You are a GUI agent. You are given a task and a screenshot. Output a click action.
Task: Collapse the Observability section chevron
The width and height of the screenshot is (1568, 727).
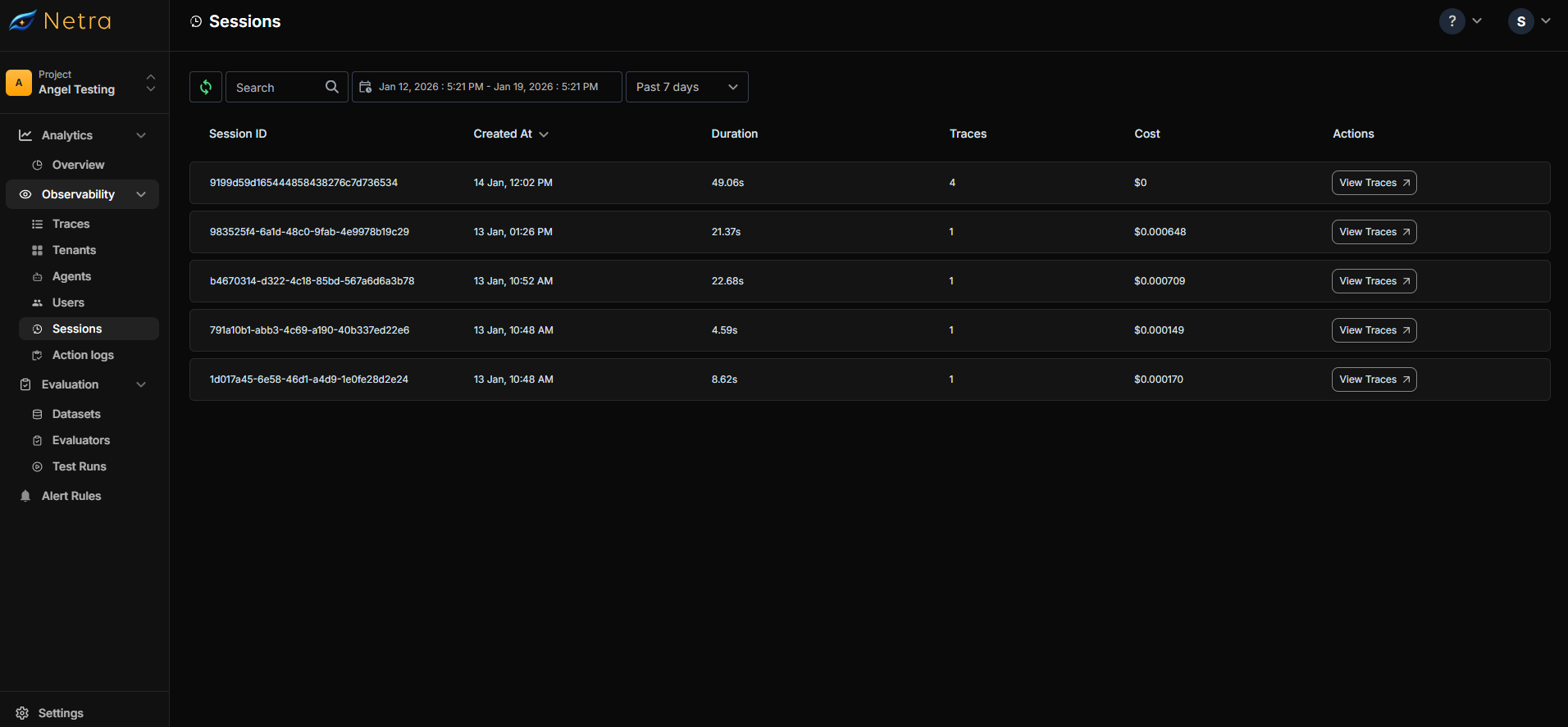coord(141,194)
